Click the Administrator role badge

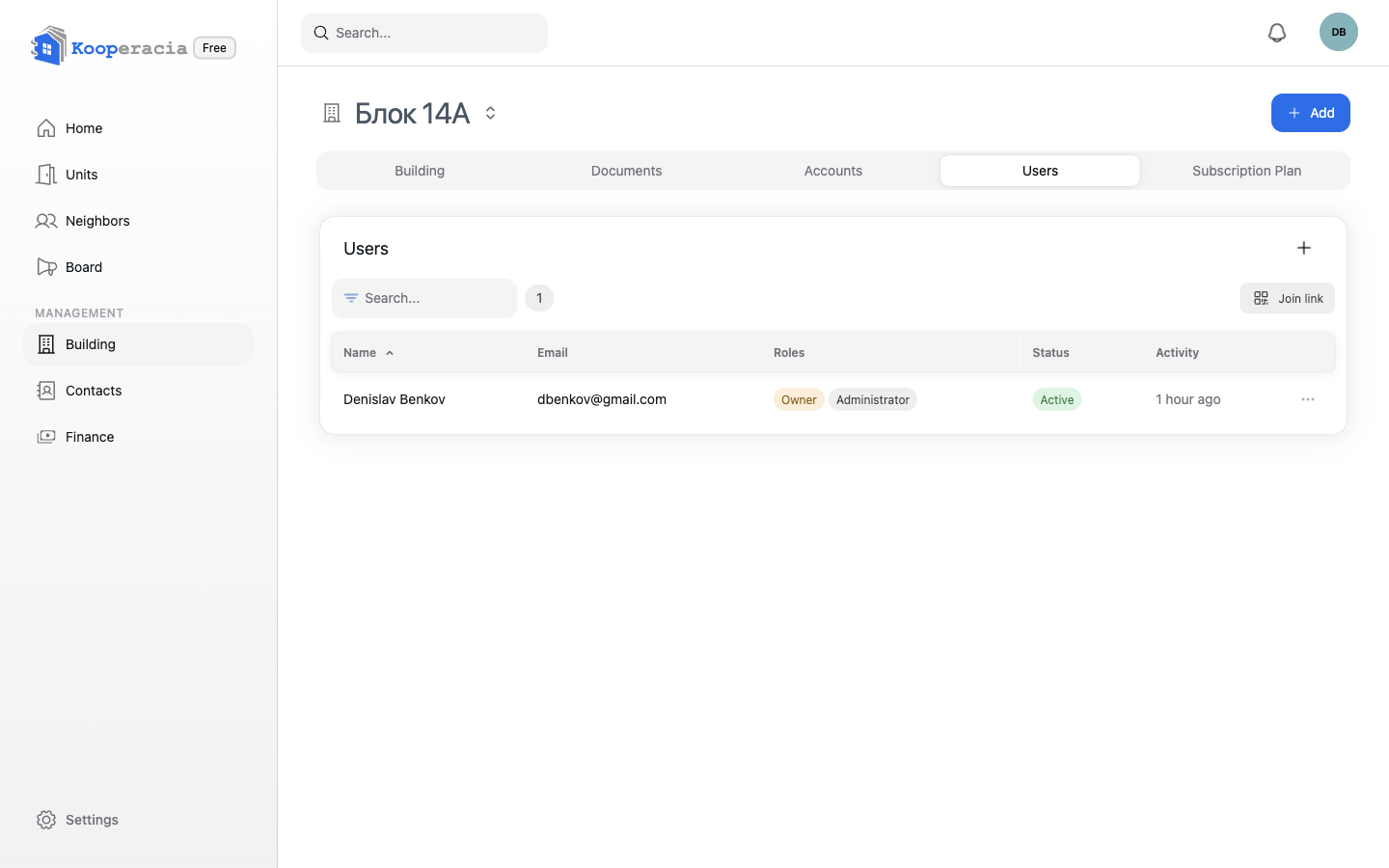point(873,399)
